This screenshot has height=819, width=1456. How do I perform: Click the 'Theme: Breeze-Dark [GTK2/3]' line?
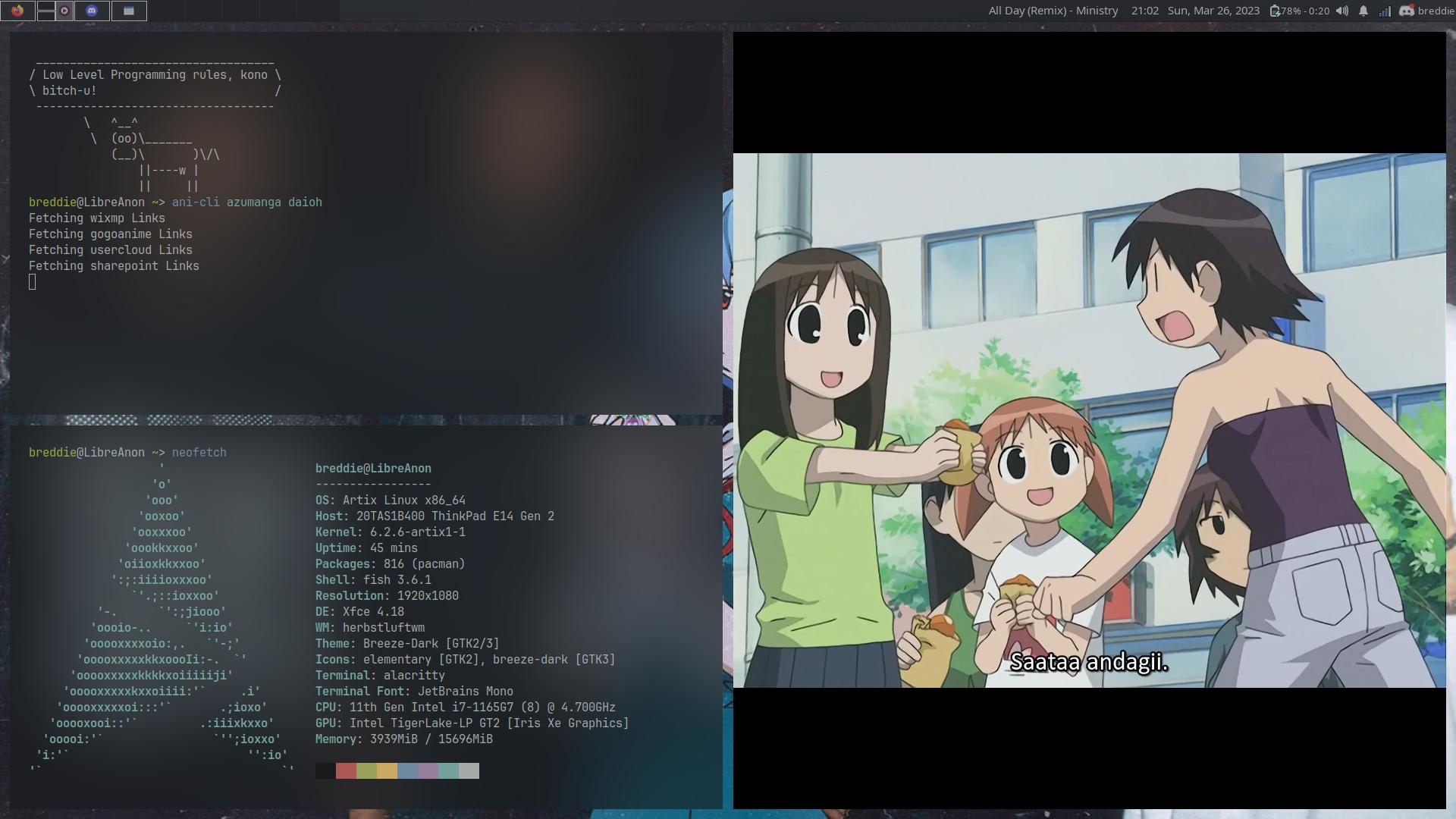407,644
